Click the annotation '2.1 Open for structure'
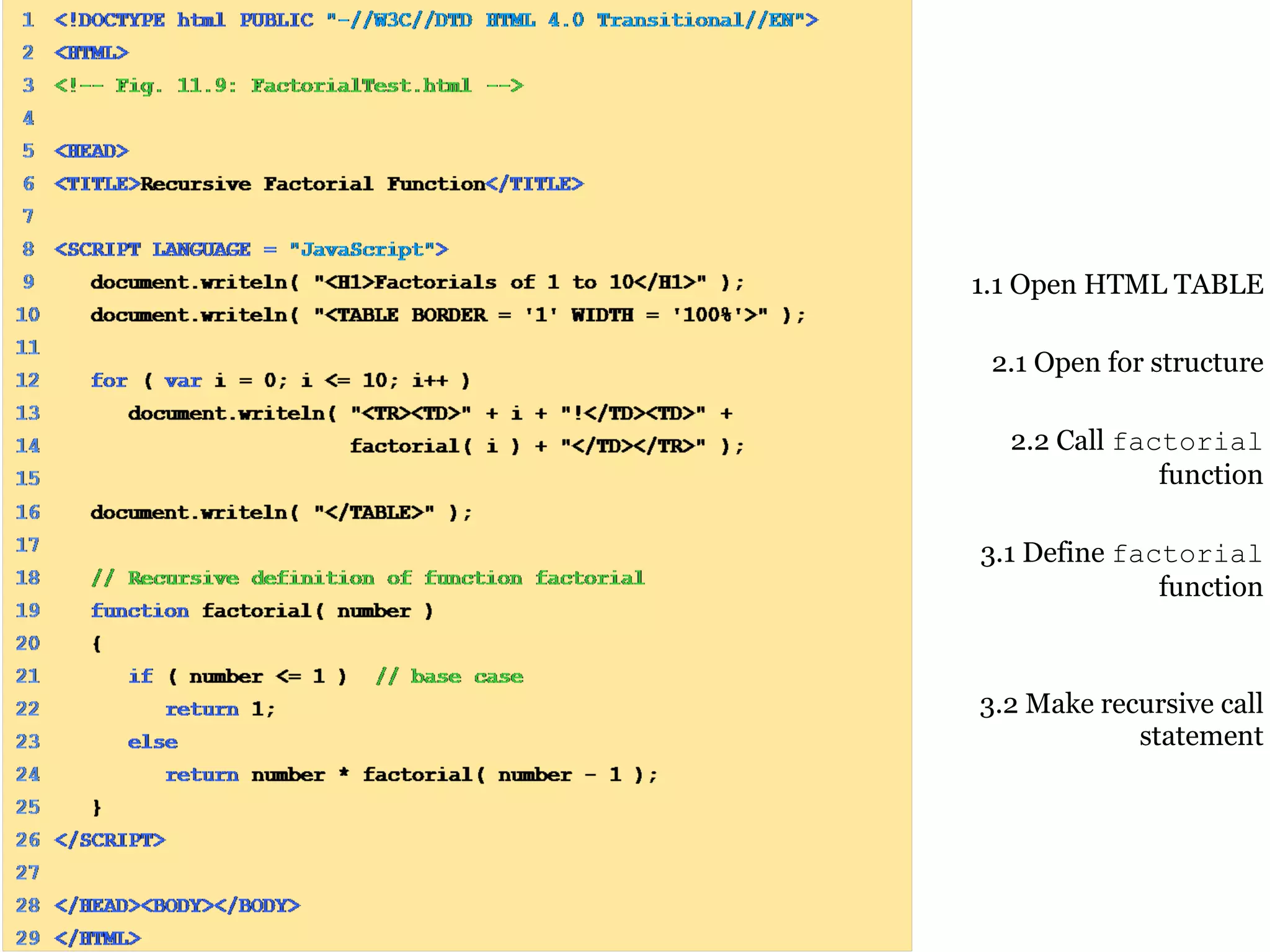Image resolution: width=1270 pixels, height=952 pixels. tap(1127, 363)
